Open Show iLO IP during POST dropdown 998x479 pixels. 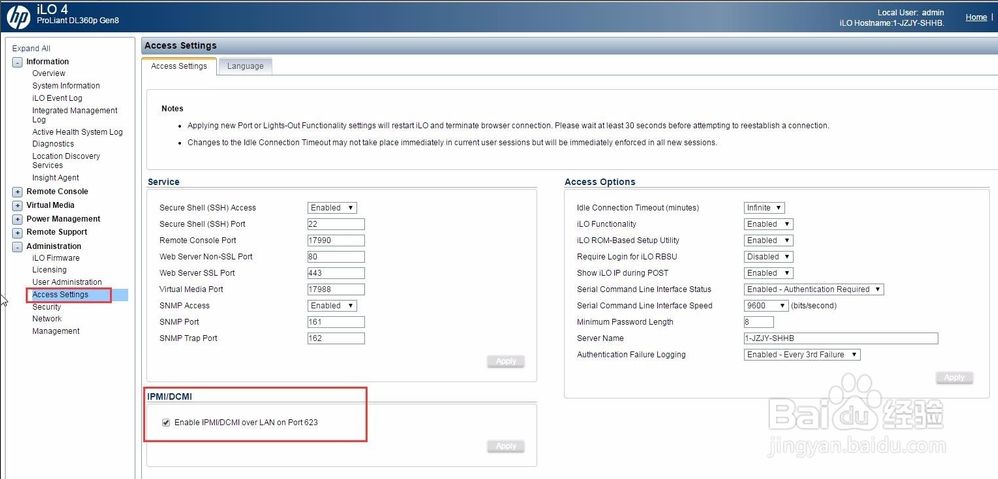pos(768,273)
